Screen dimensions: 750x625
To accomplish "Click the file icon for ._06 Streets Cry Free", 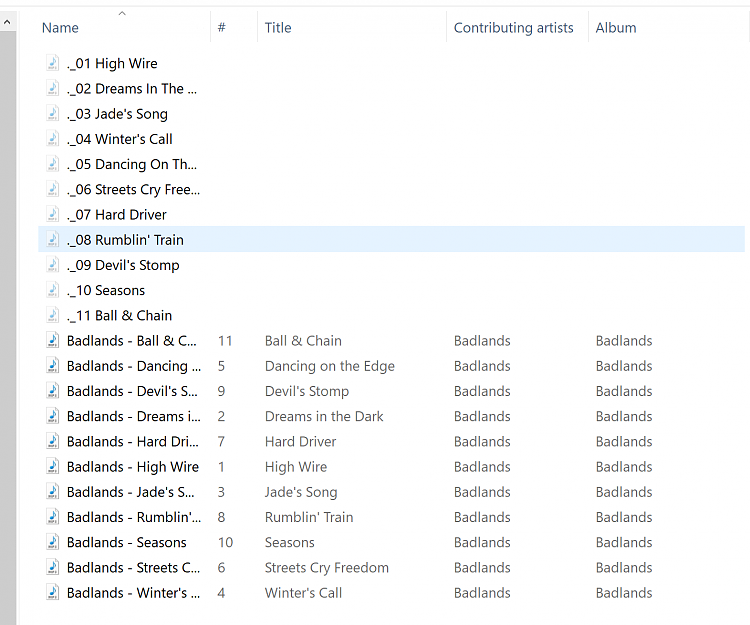I will click(x=53, y=189).
